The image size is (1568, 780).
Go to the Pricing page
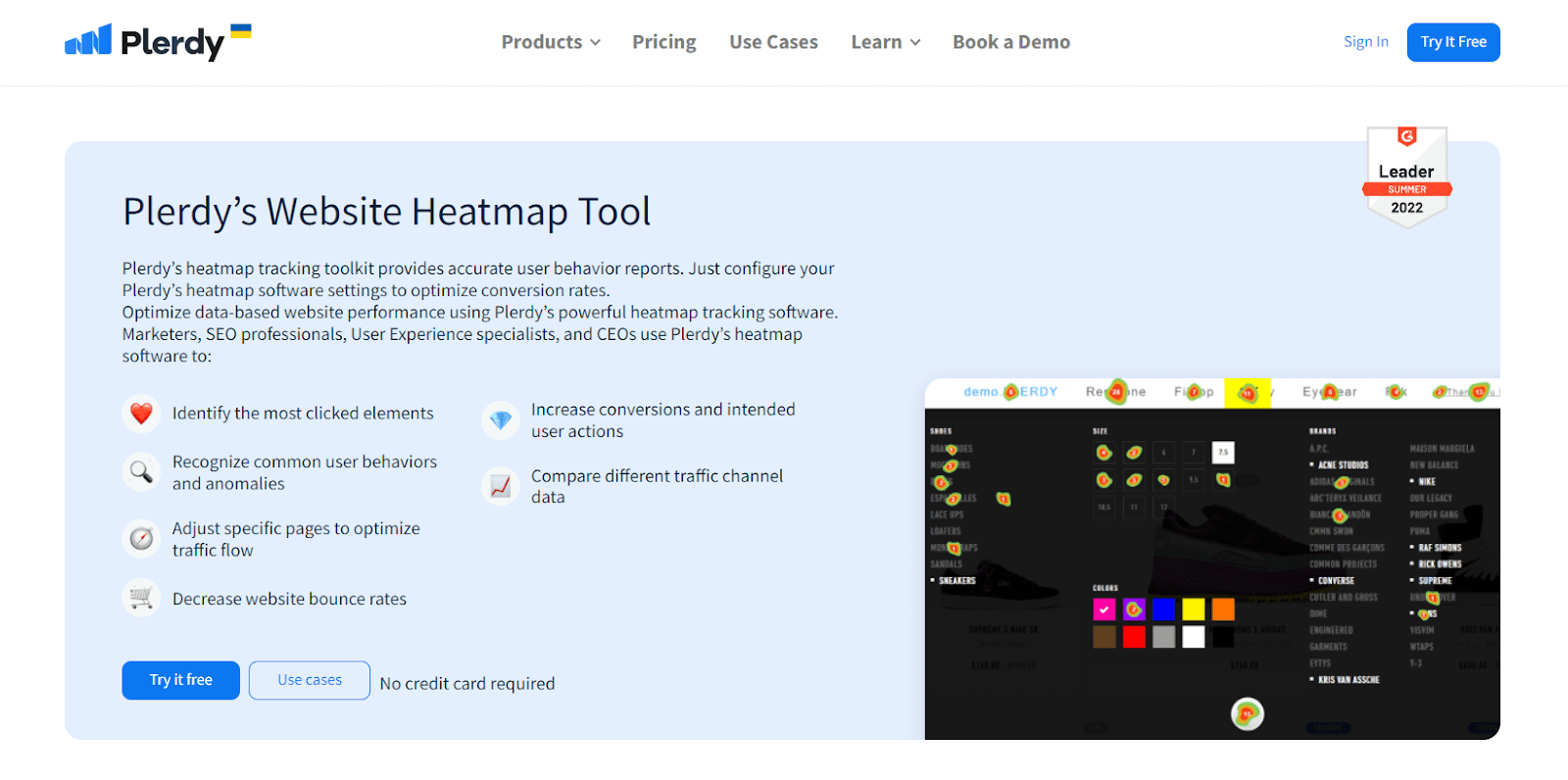pos(664,42)
